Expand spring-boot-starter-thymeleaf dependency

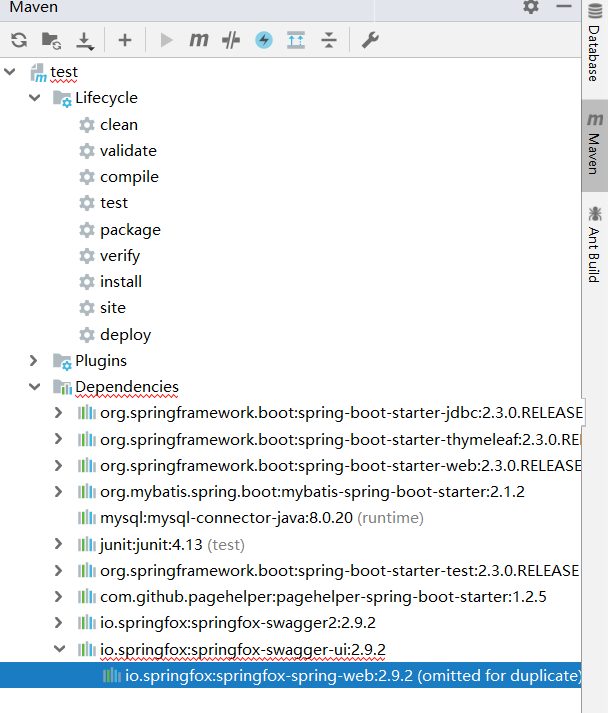(x=59, y=439)
